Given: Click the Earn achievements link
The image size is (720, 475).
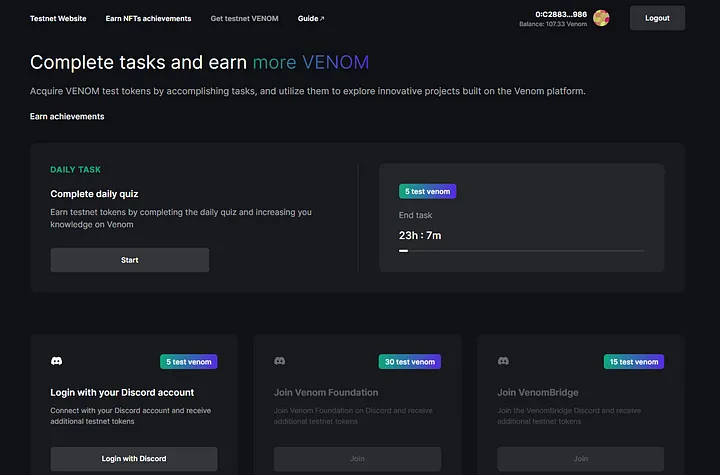Looking at the screenshot, I should (67, 116).
